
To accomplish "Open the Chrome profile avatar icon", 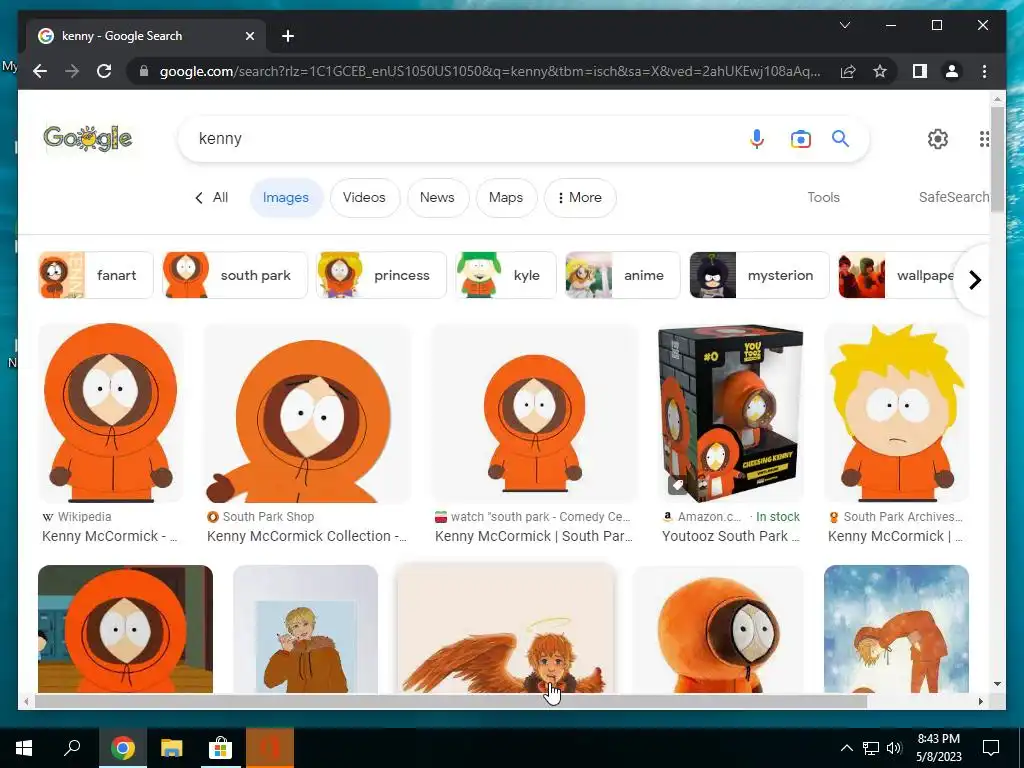I will click(952, 71).
